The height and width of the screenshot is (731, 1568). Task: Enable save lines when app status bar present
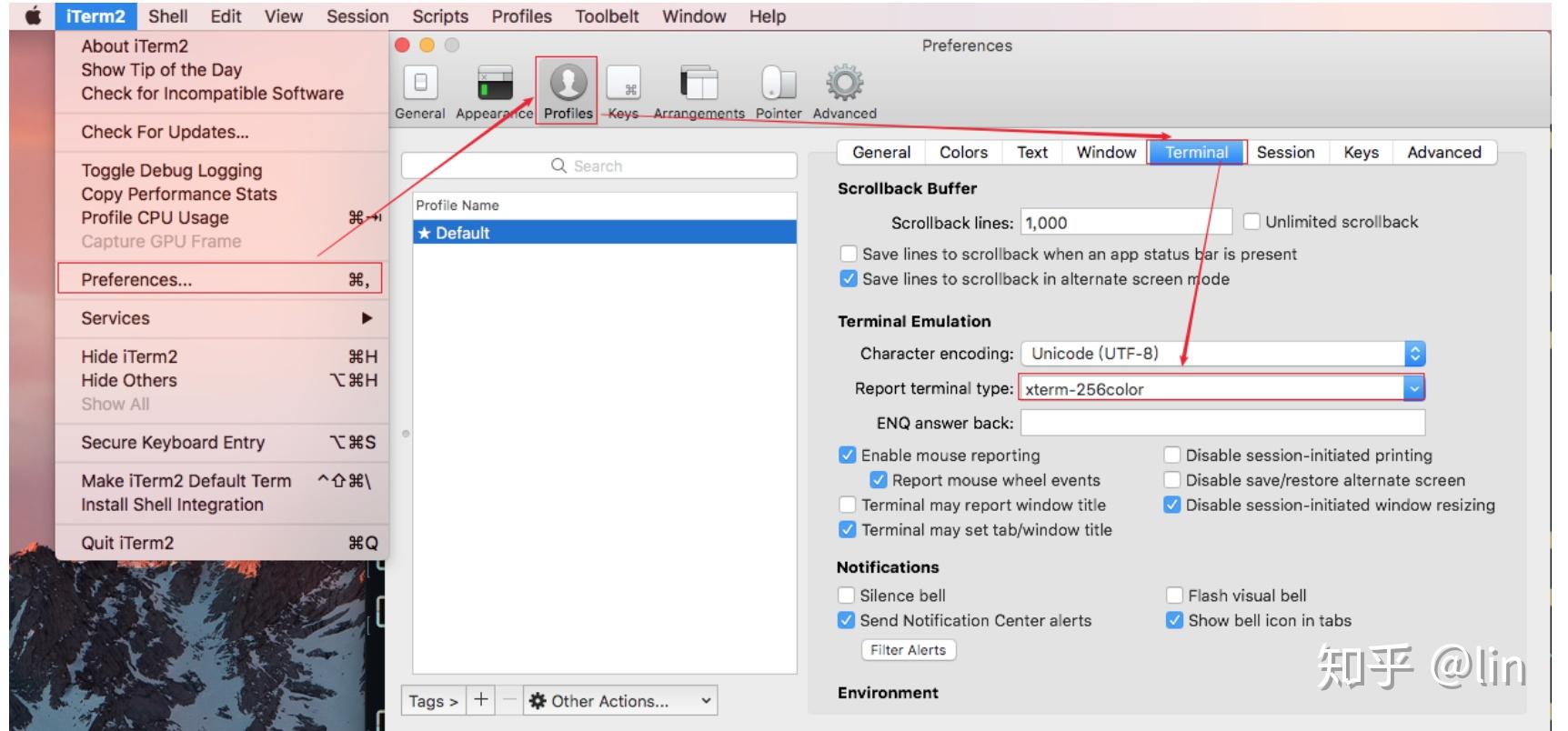849,254
